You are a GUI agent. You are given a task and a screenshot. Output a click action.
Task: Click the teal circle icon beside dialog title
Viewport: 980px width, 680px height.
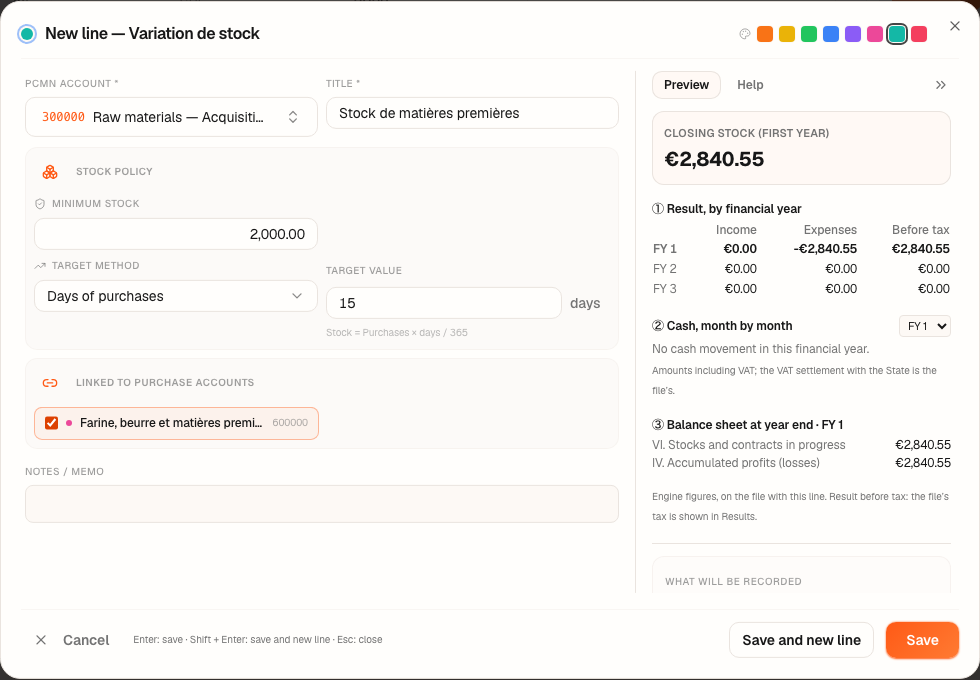pos(27,34)
